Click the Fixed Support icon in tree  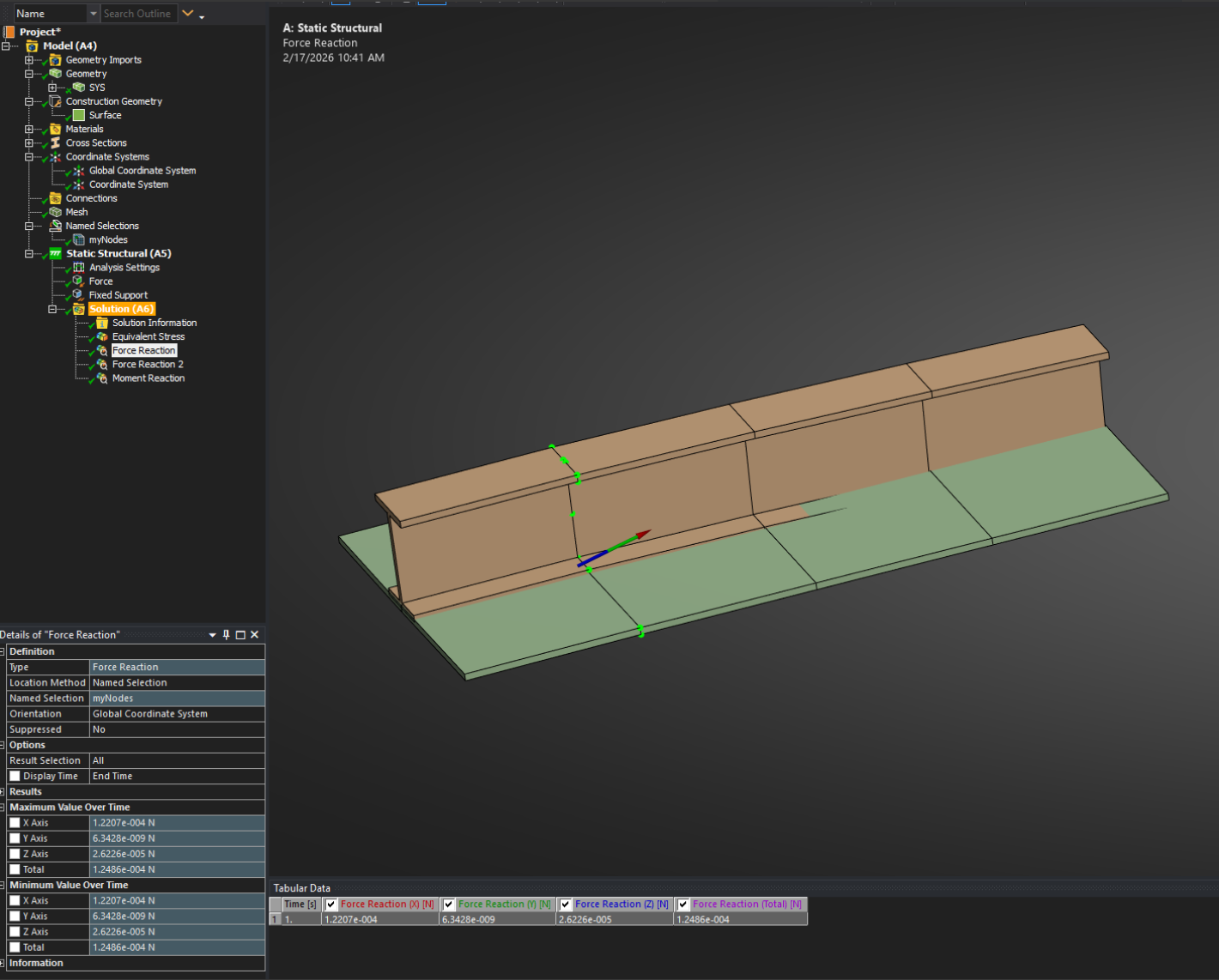(78, 295)
